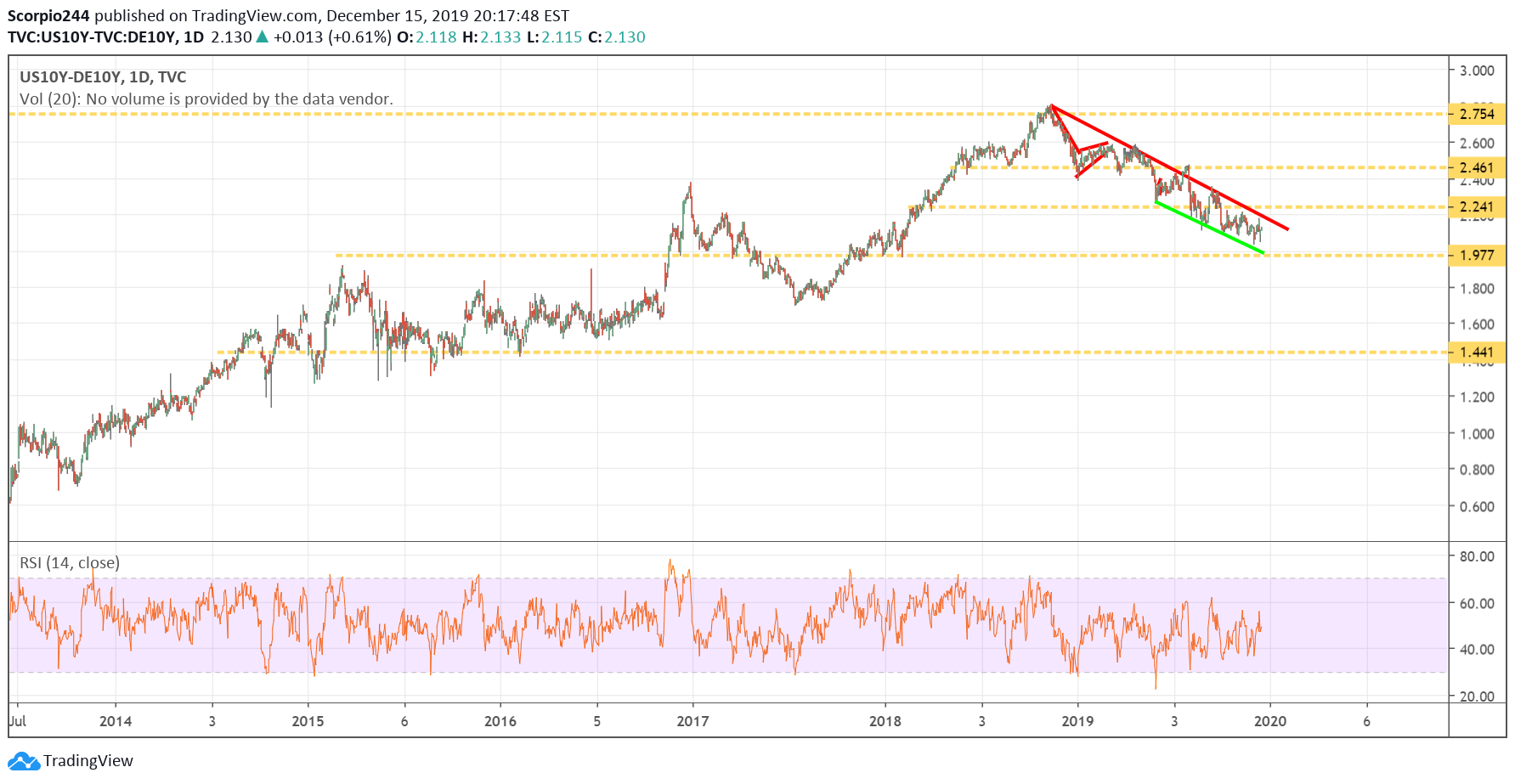Click the high value H:2.133
Screen dimensions: 1515x784
(492, 37)
